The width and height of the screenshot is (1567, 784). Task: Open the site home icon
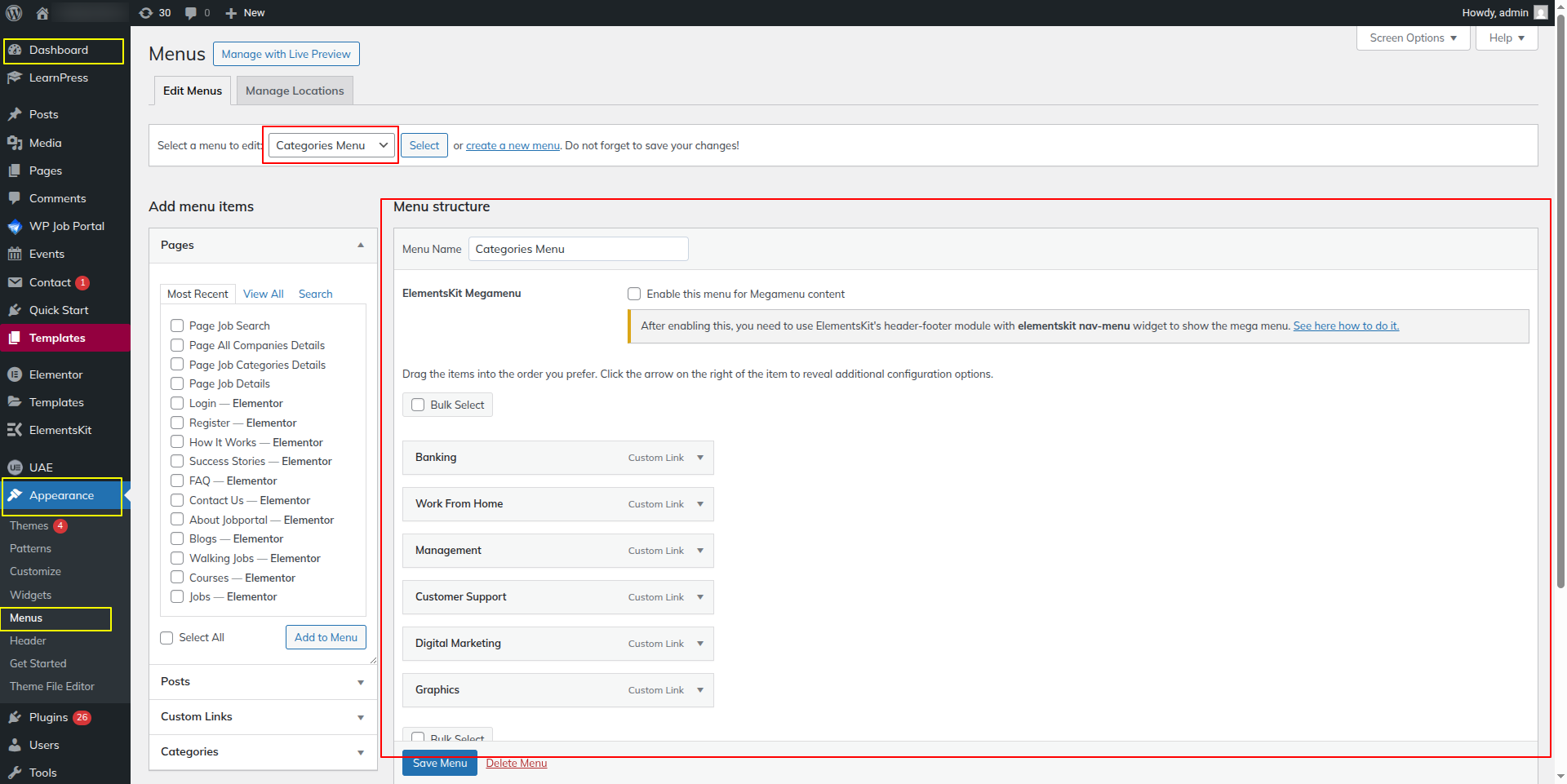[x=42, y=13]
